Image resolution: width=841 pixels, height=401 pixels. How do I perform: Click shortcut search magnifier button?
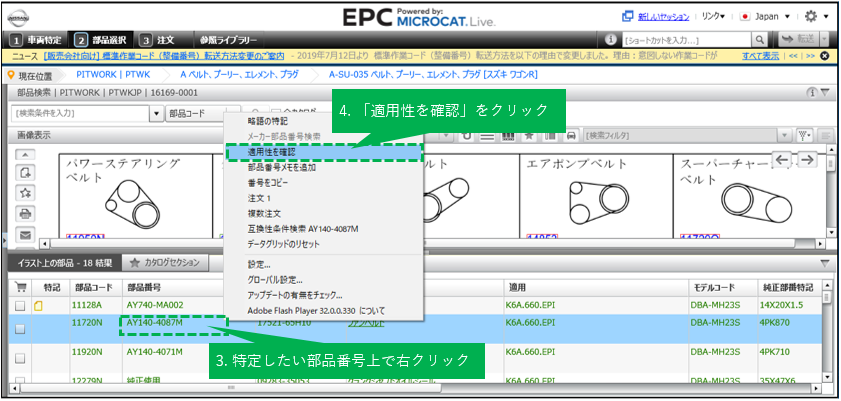759,40
